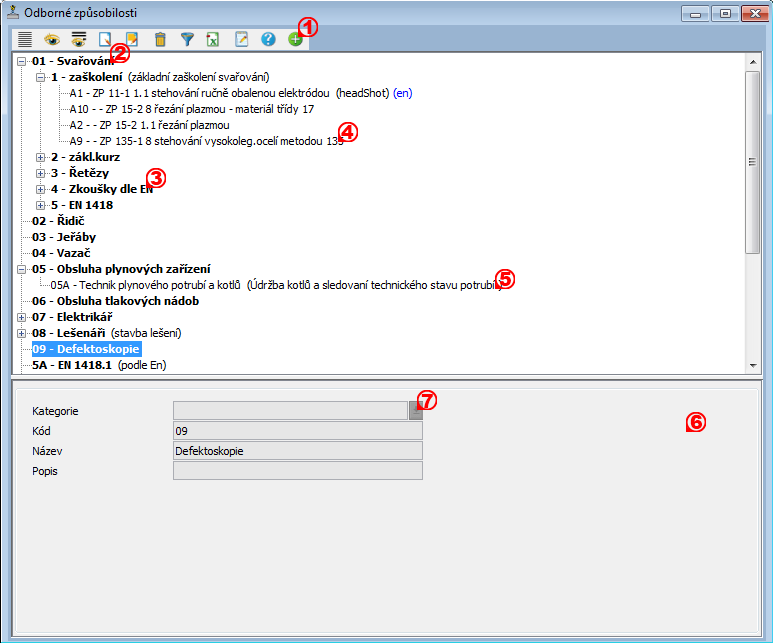Delete record with the trash icon
This screenshot has width=773, height=643.
(x=159, y=39)
